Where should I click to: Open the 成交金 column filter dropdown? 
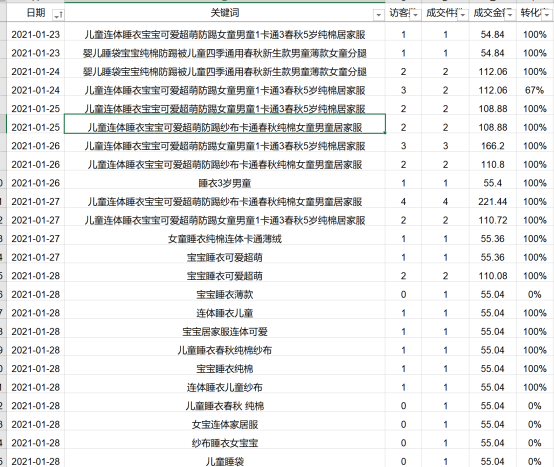point(509,15)
